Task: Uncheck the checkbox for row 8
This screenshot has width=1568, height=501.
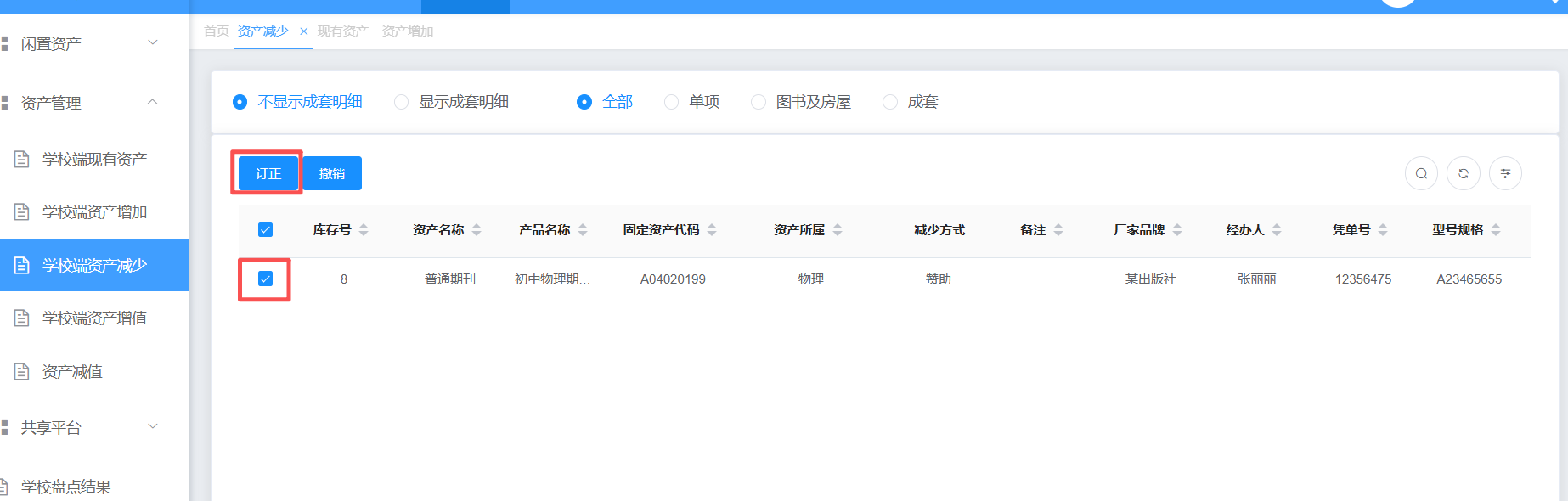Action: (x=265, y=279)
